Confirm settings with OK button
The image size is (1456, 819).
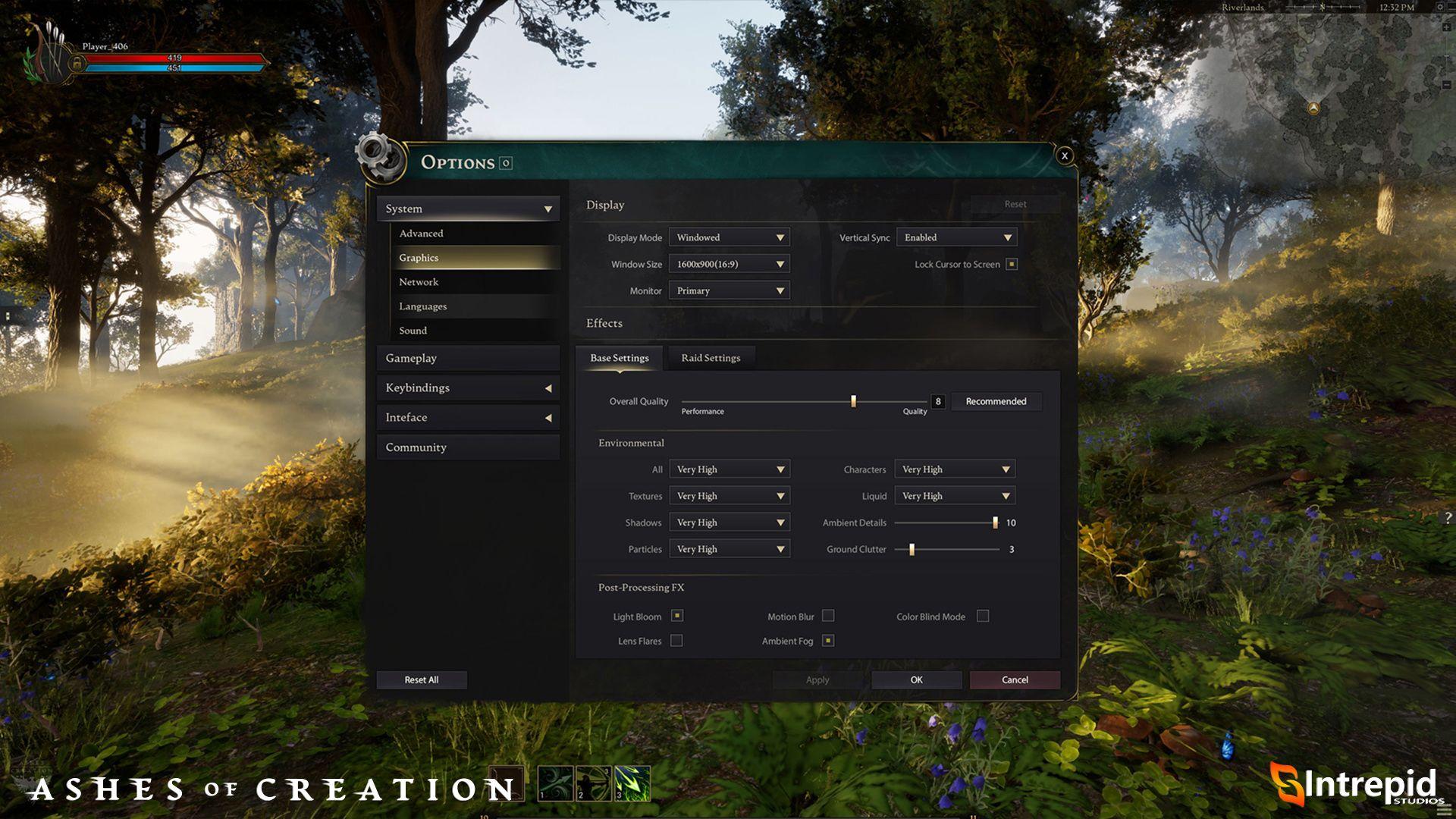pos(916,679)
